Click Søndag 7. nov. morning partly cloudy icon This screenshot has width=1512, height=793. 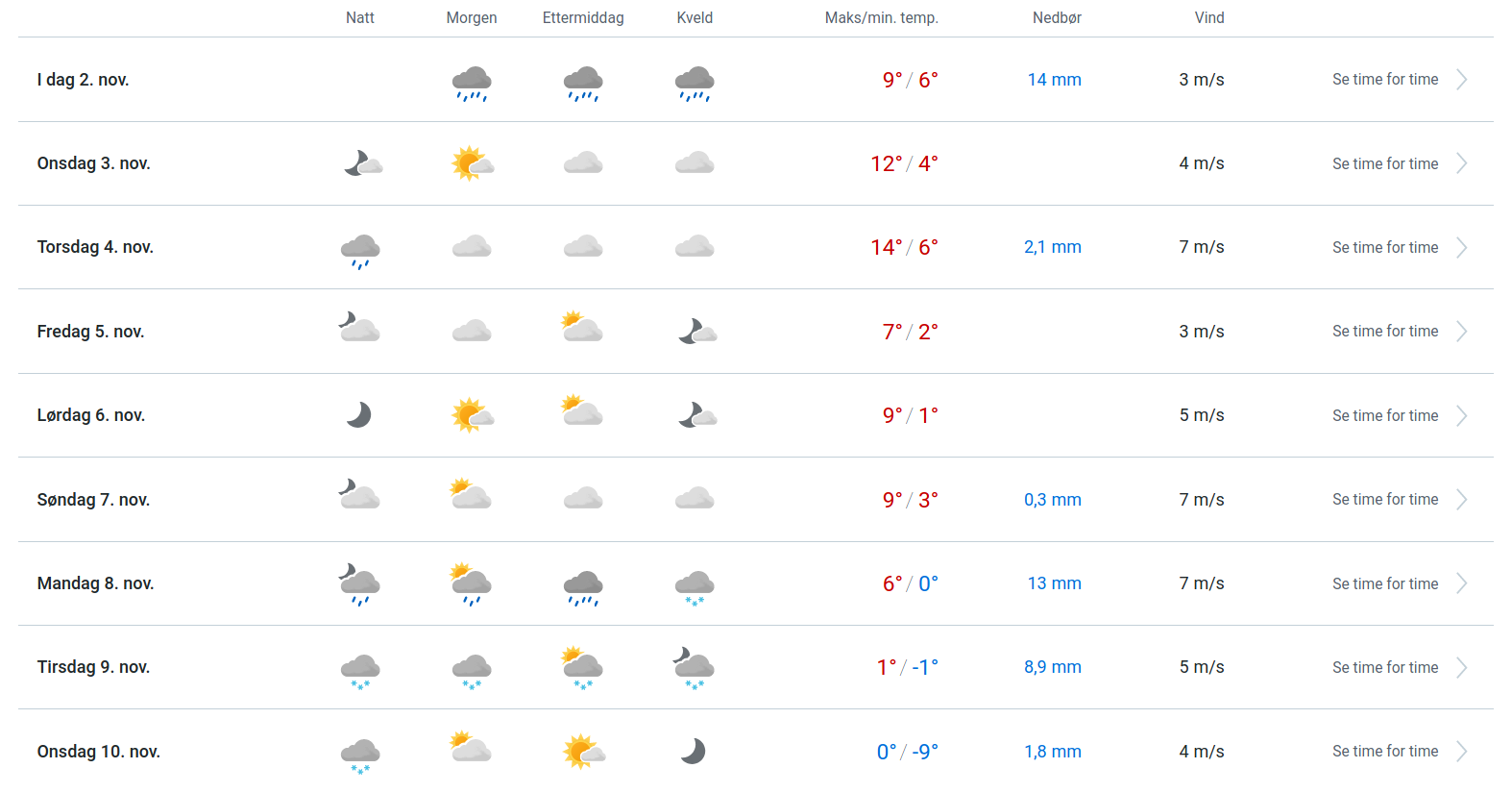coord(471,496)
